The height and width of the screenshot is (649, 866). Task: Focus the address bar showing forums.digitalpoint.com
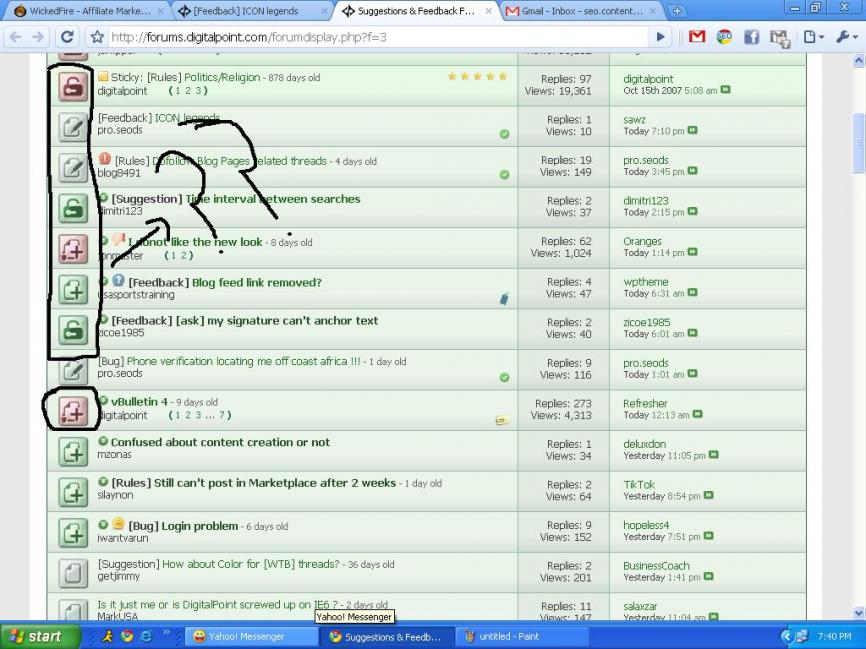(x=377, y=37)
